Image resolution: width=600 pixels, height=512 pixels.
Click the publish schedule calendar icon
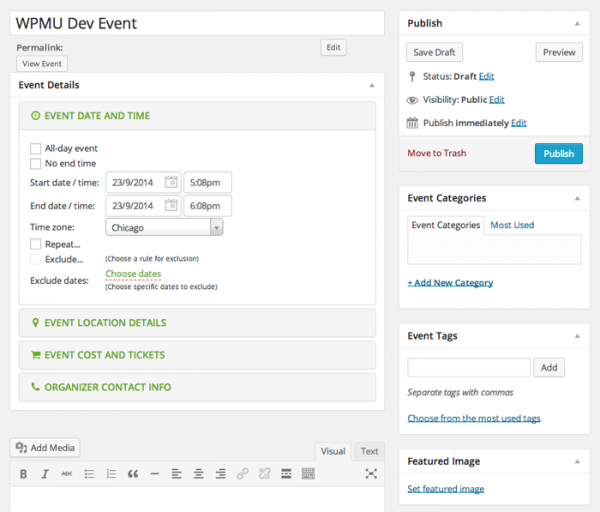point(412,123)
